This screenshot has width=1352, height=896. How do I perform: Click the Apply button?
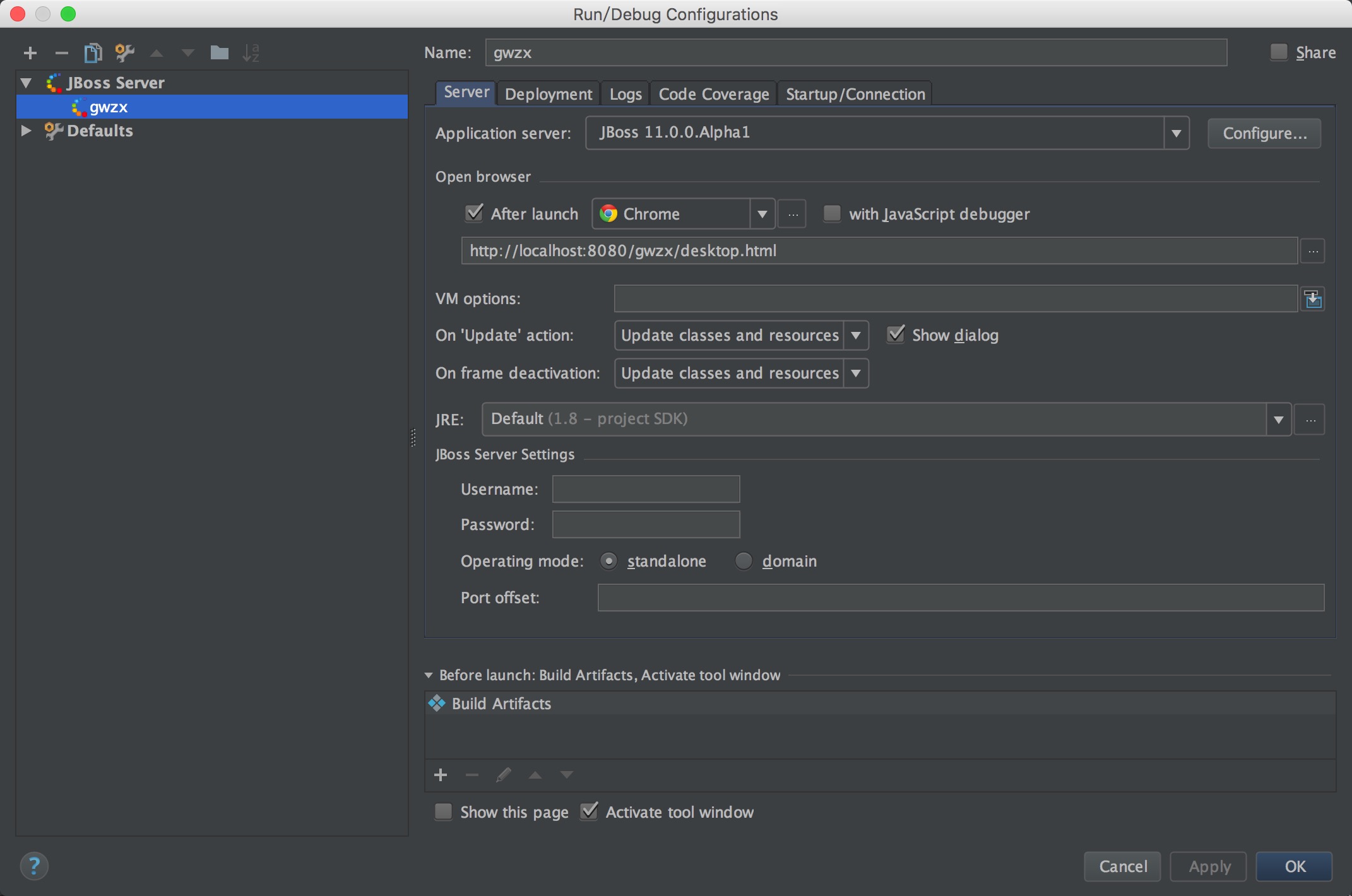pyautogui.click(x=1209, y=866)
